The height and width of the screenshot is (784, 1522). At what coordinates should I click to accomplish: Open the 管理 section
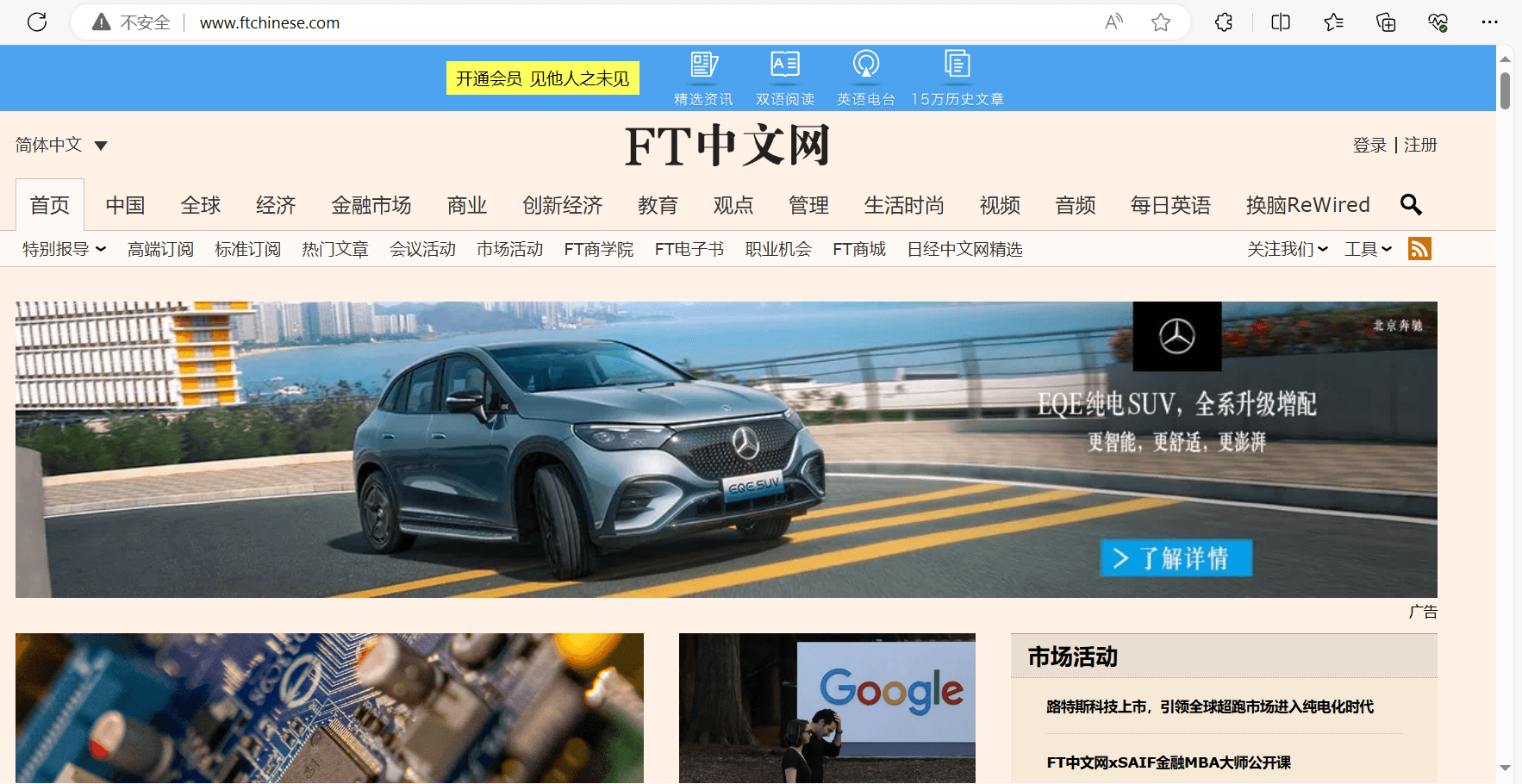(x=808, y=205)
